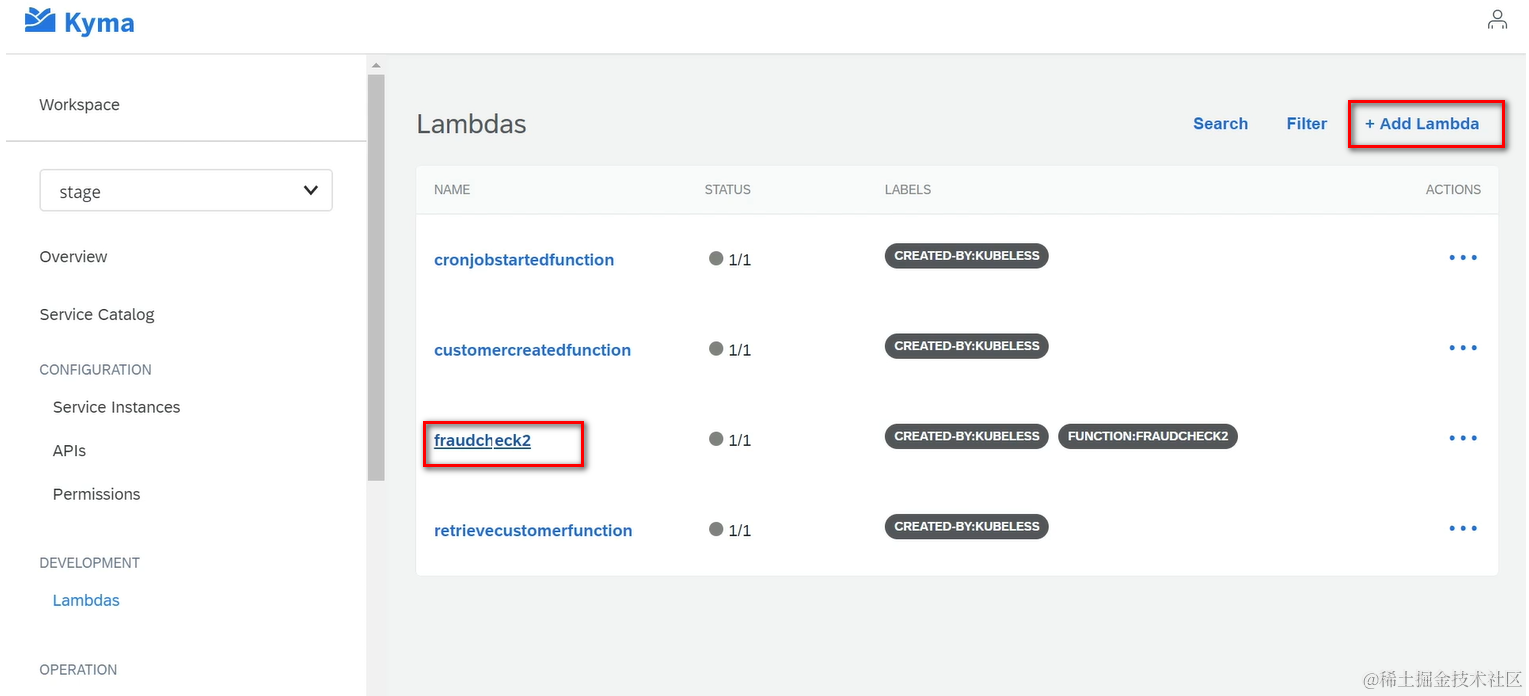
Task: Open actions menu for fraudcheck2
Action: click(1463, 438)
